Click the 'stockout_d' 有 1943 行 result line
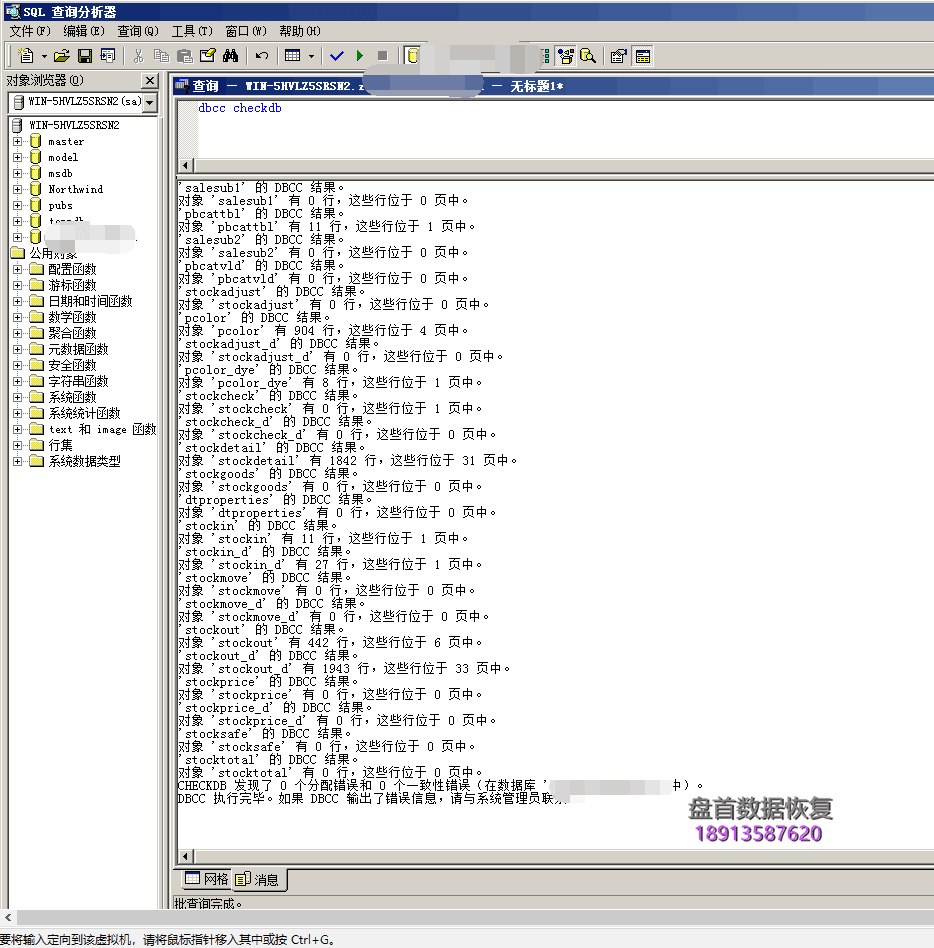 coord(344,669)
